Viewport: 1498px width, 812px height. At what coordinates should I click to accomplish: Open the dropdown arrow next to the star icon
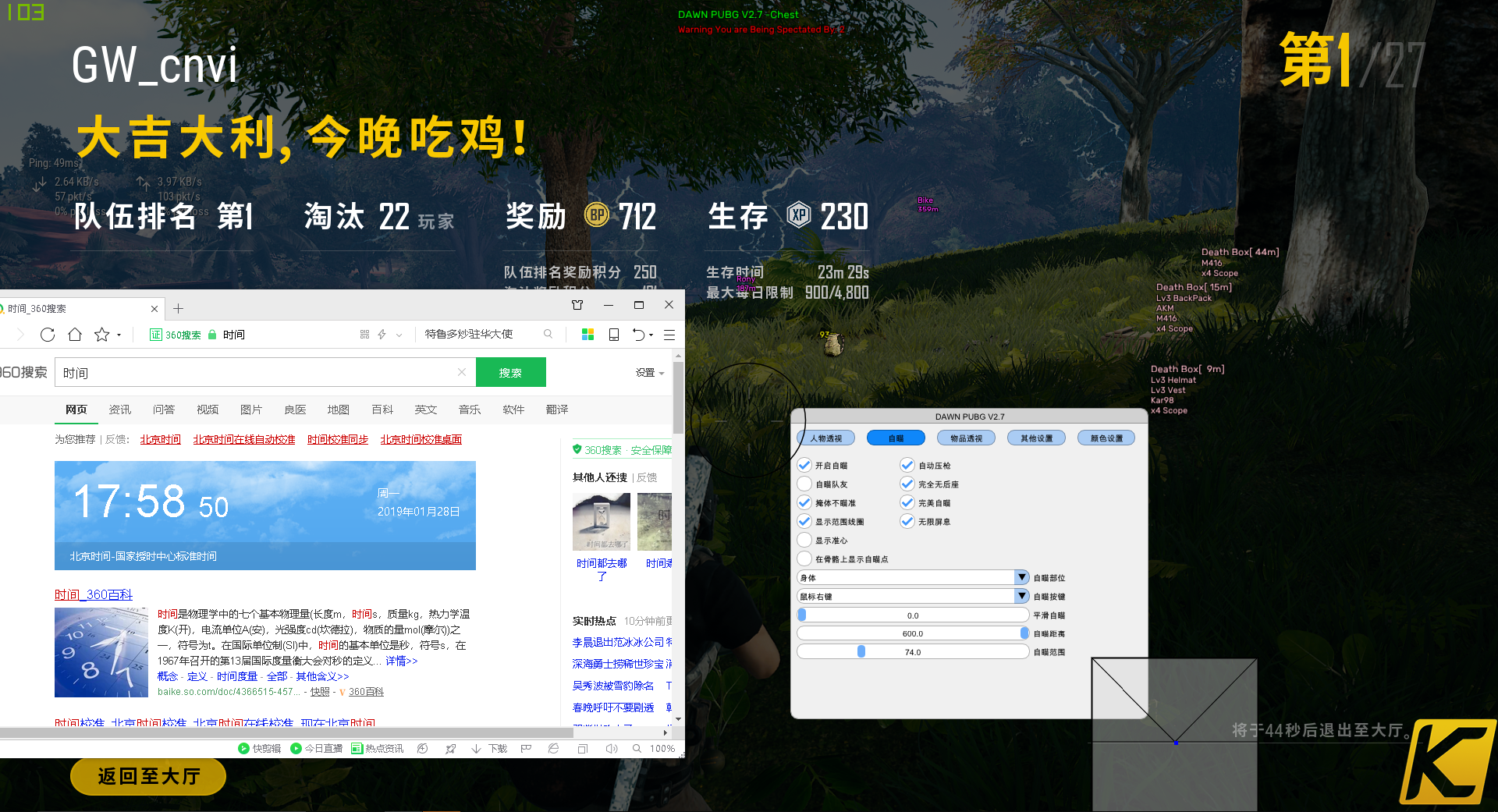click(x=119, y=335)
